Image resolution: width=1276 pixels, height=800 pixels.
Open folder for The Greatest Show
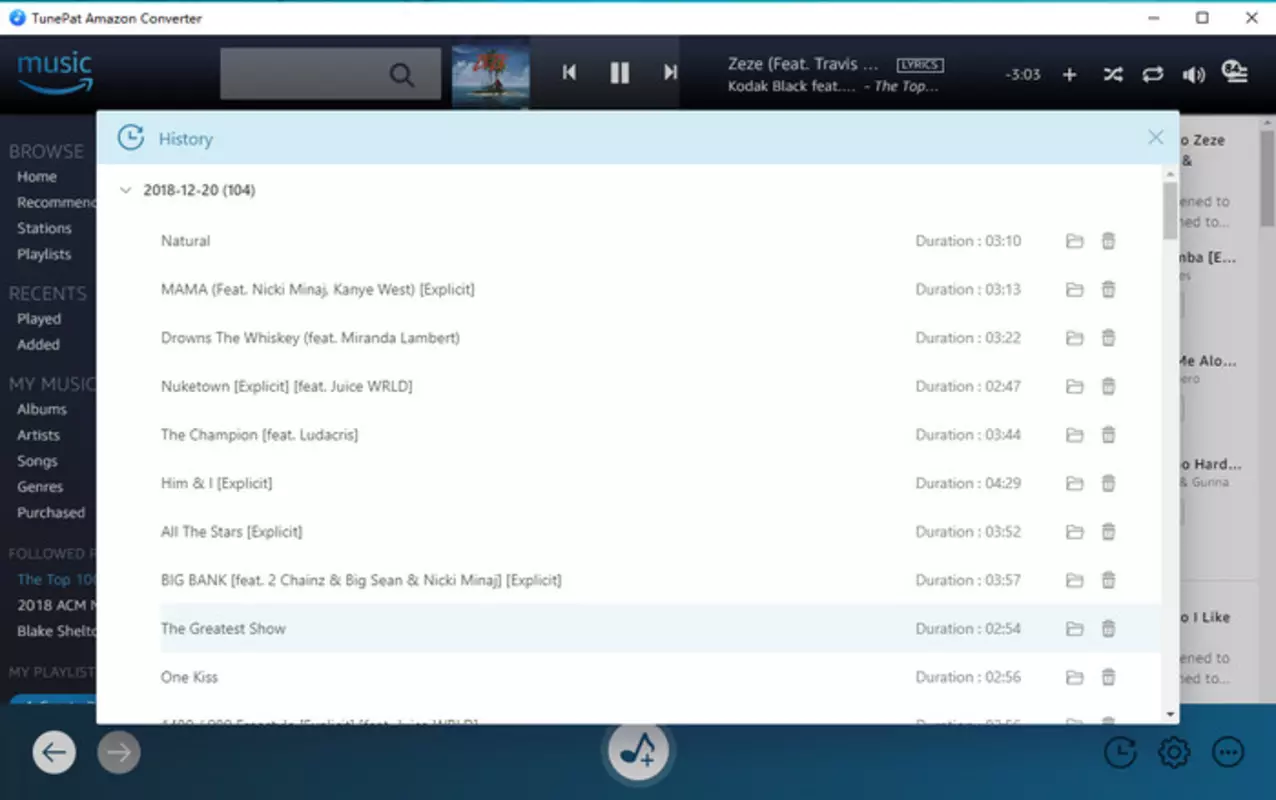point(1074,629)
